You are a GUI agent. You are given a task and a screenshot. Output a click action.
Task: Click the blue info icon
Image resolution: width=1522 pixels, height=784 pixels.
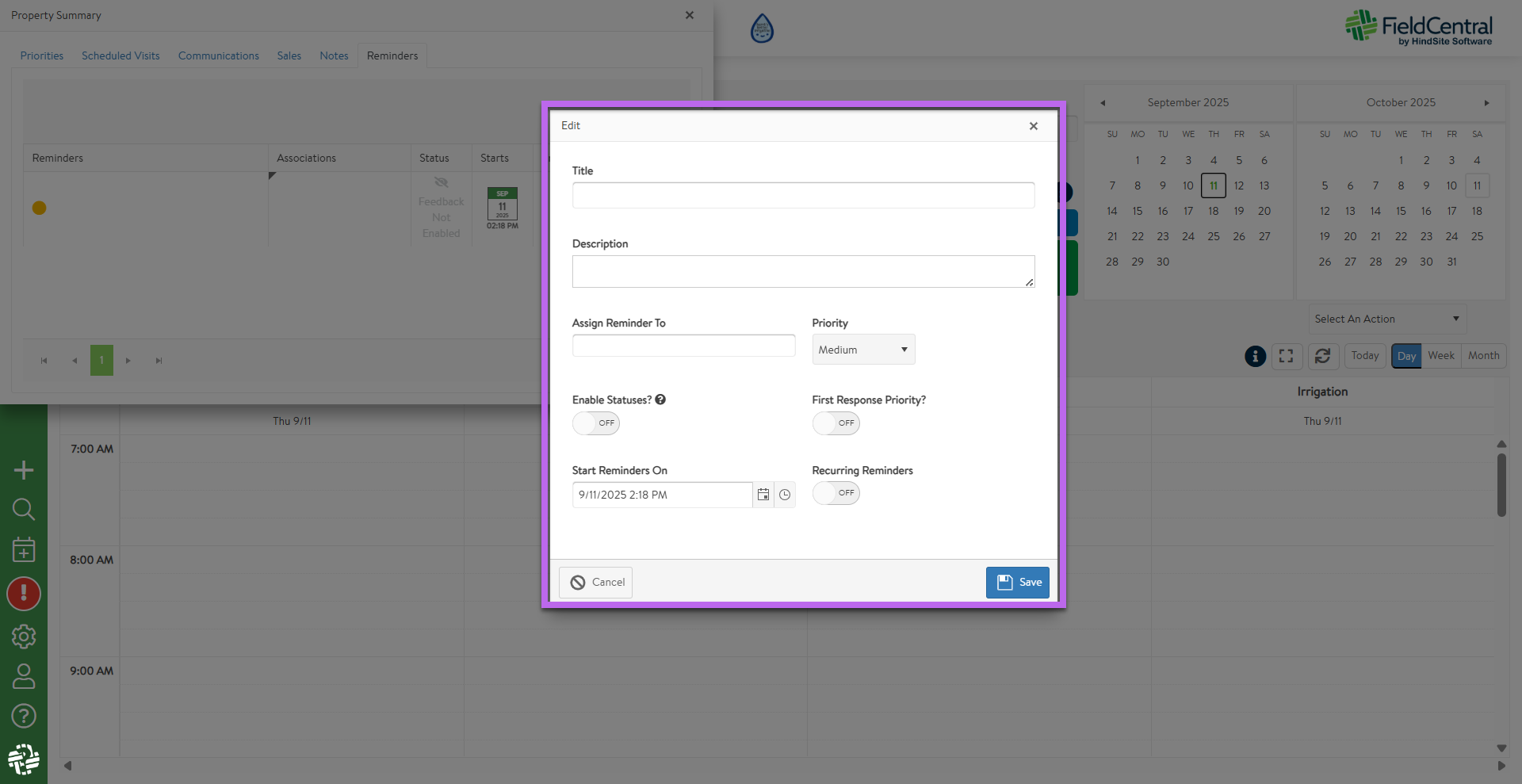click(1255, 356)
